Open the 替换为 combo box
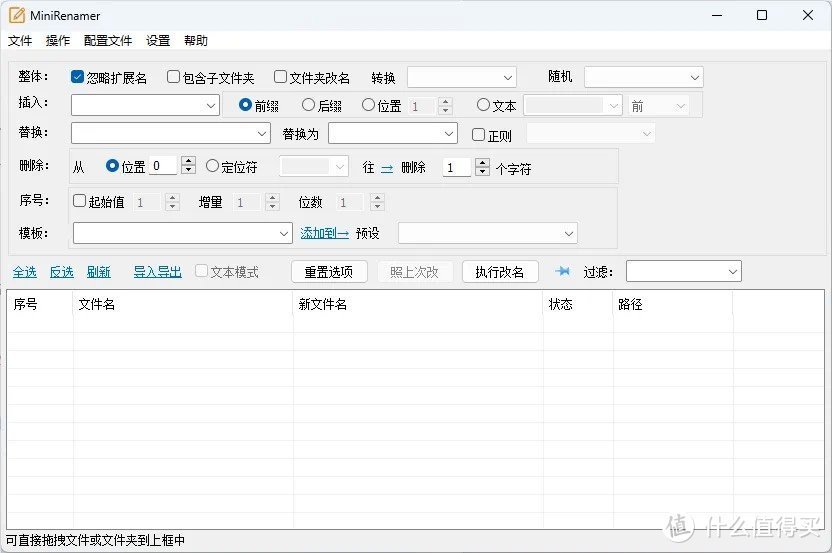The image size is (832, 553). [x=393, y=133]
